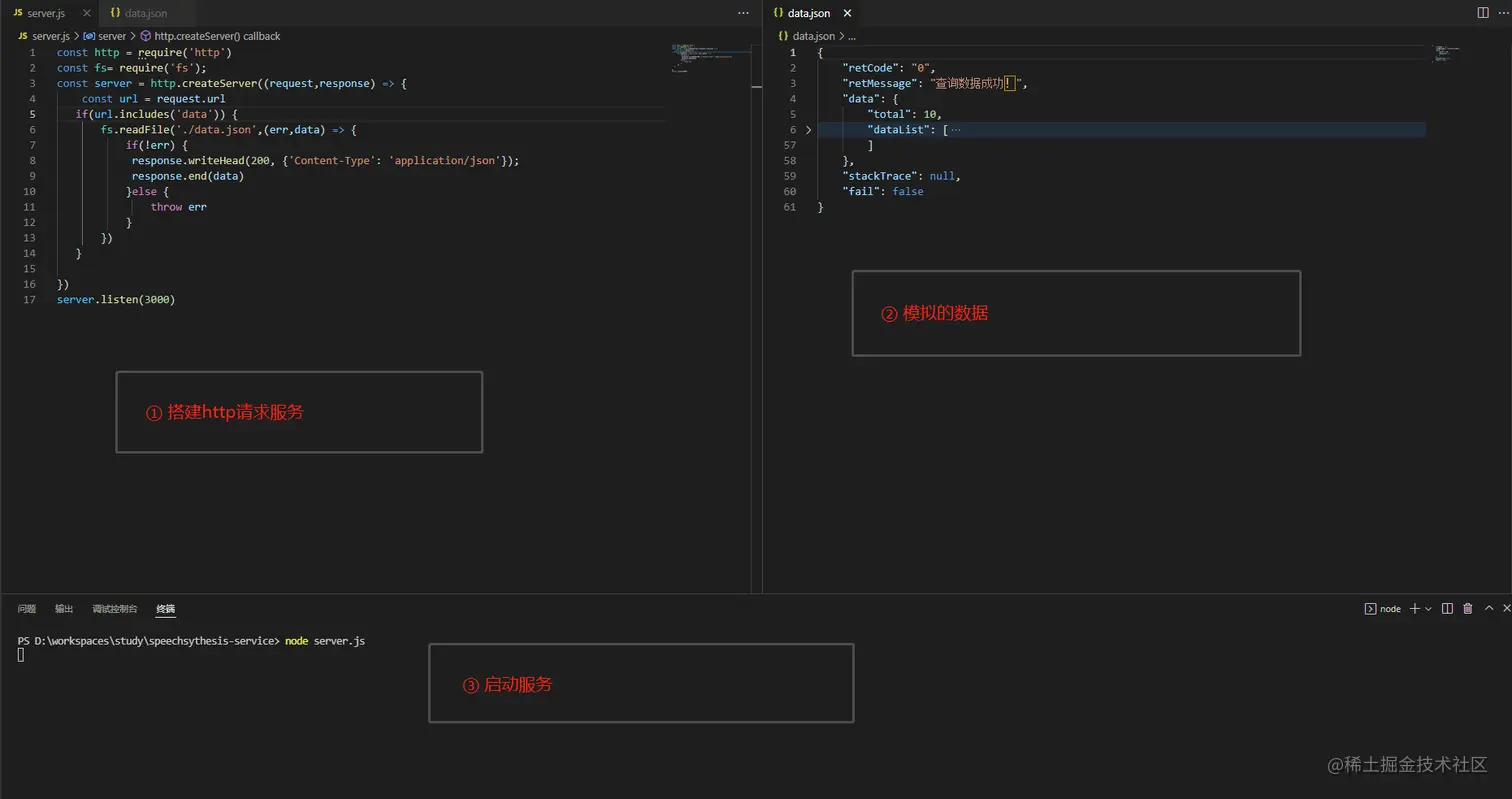The image size is (1512, 799).
Task: Open more actions menu of left editor group
Action: click(743, 13)
